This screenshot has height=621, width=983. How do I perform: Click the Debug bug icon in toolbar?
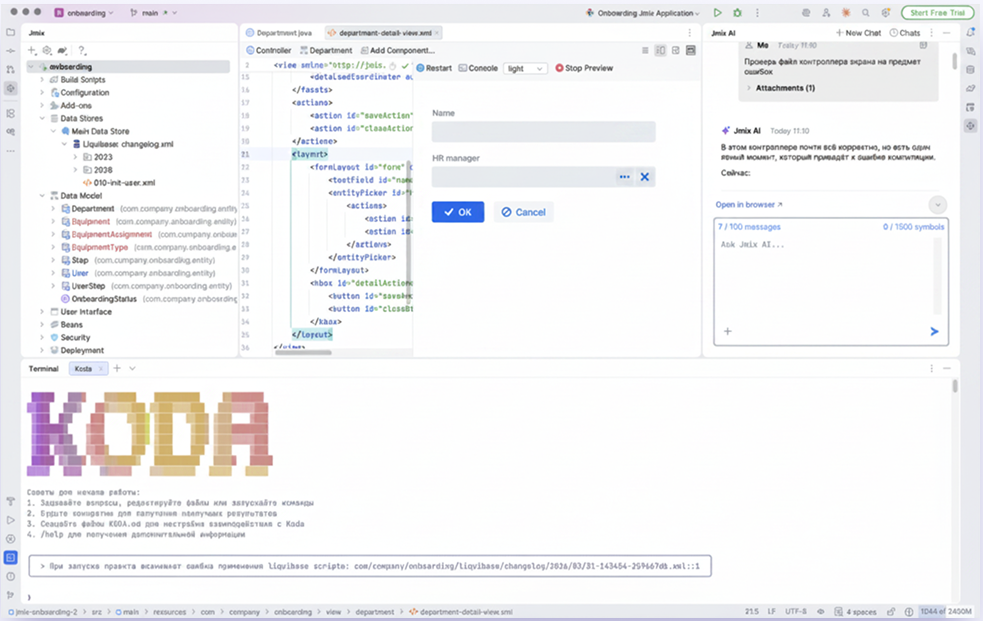(737, 13)
